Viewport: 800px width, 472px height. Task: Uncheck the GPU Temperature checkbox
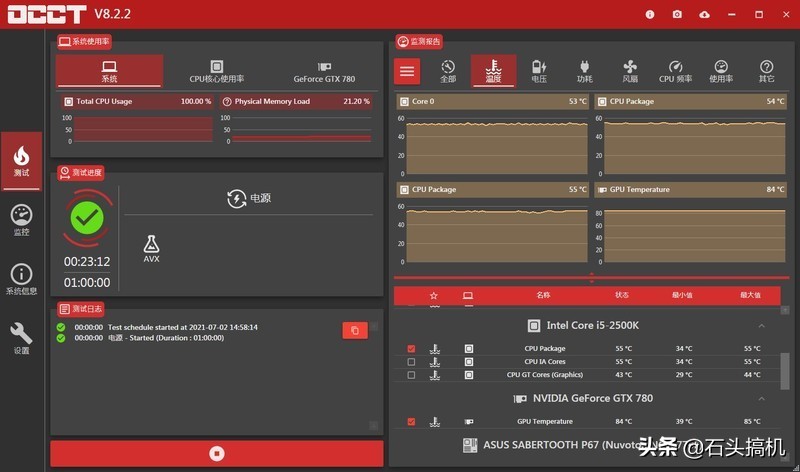[x=411, y=422]
